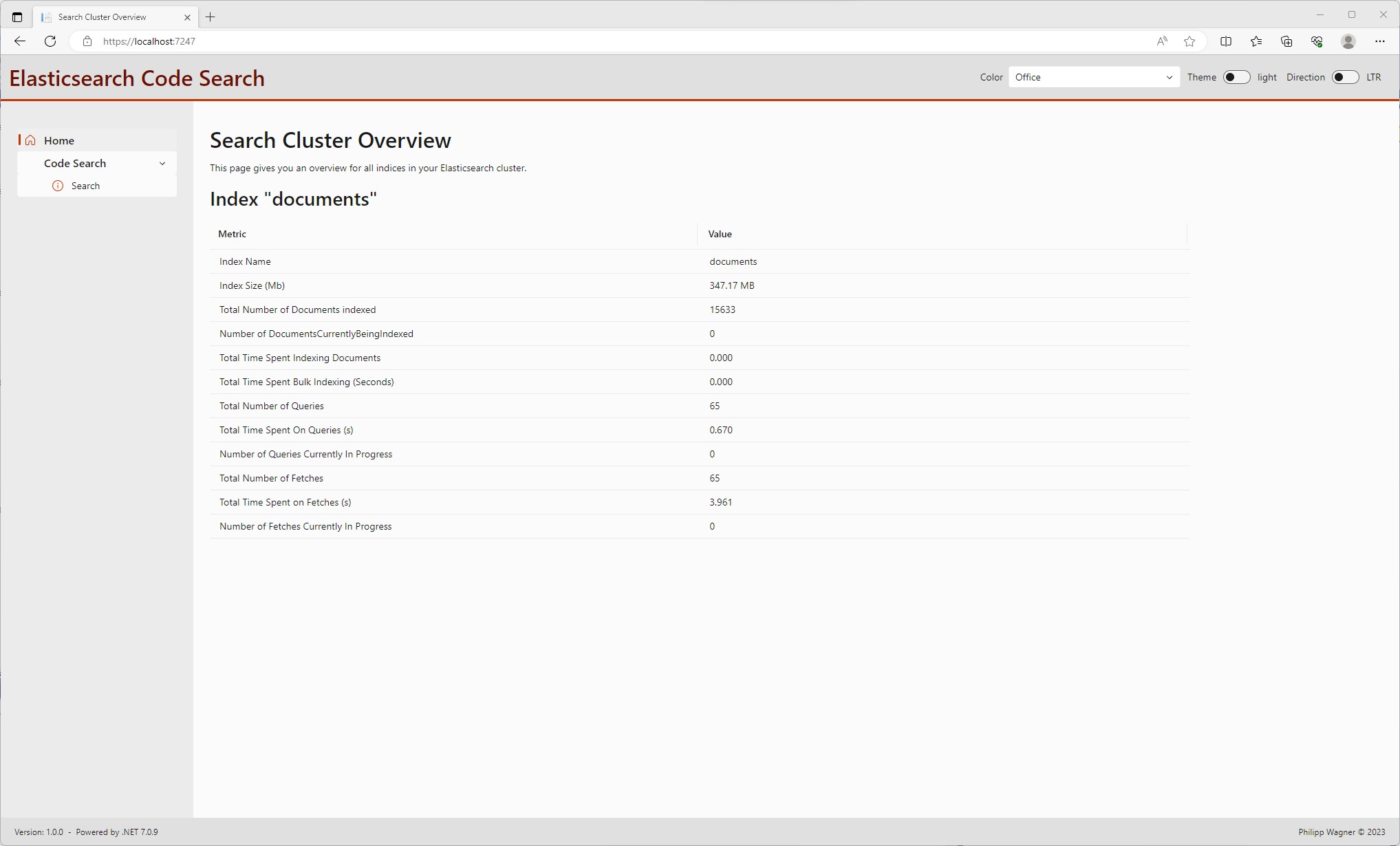
Task: Open a new browser tab
Action: click(211, 17)
